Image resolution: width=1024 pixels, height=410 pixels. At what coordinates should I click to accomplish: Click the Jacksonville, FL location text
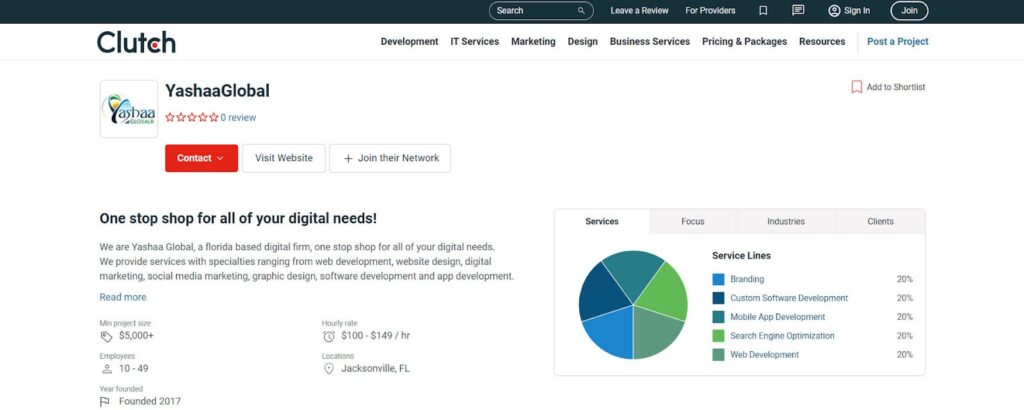tap(376, 368)
